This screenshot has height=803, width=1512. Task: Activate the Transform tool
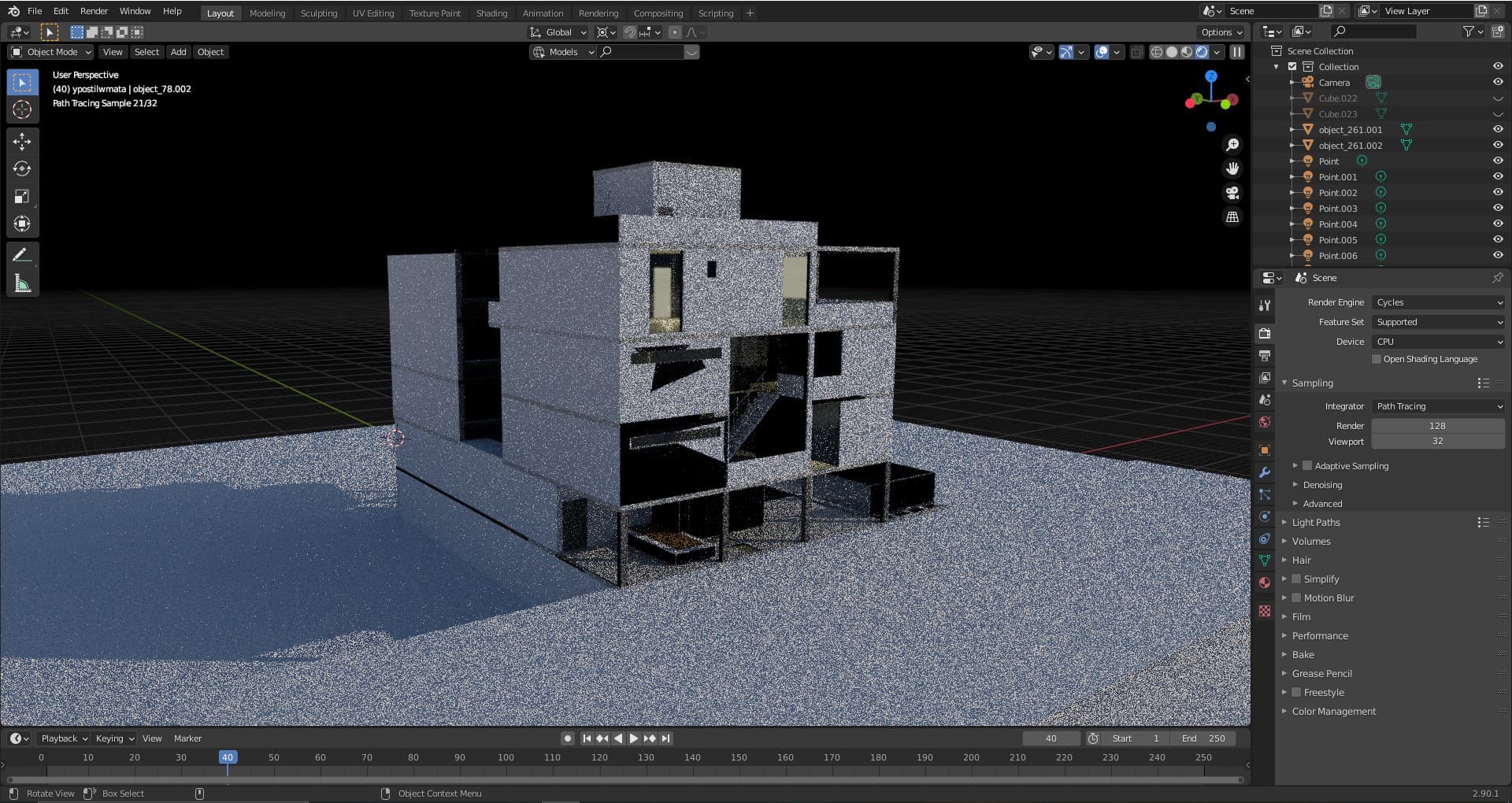[22, 224]
